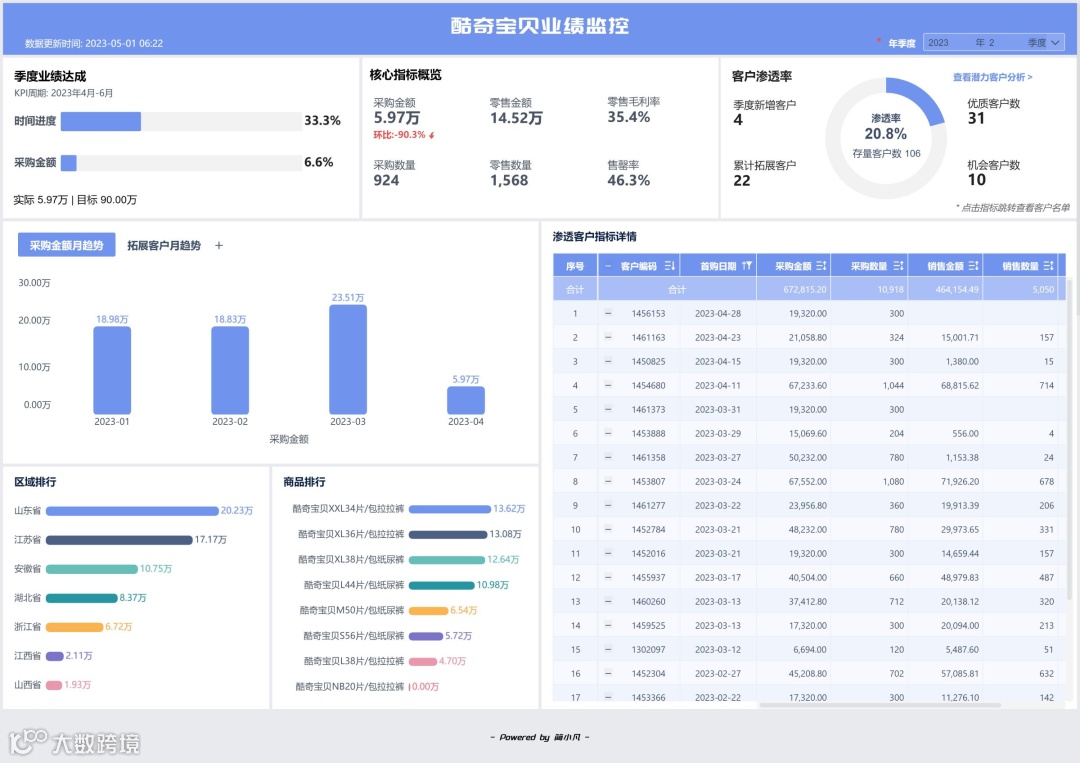Click 实际 5.97万 | 目标 90.00万 text
The width and height of the screenshot is (1080, 763).
click(x=75, y=200)
